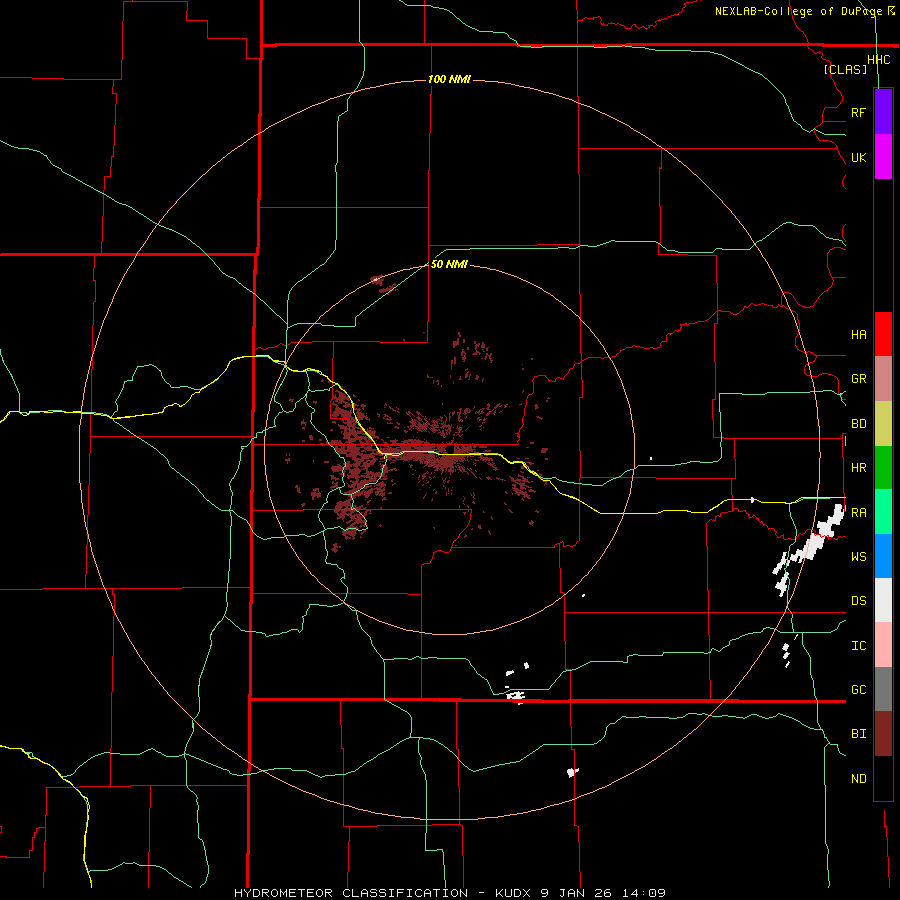Select the "HA" legend label
Viewport: 900px width, 900px height.
tap(858, 335)
